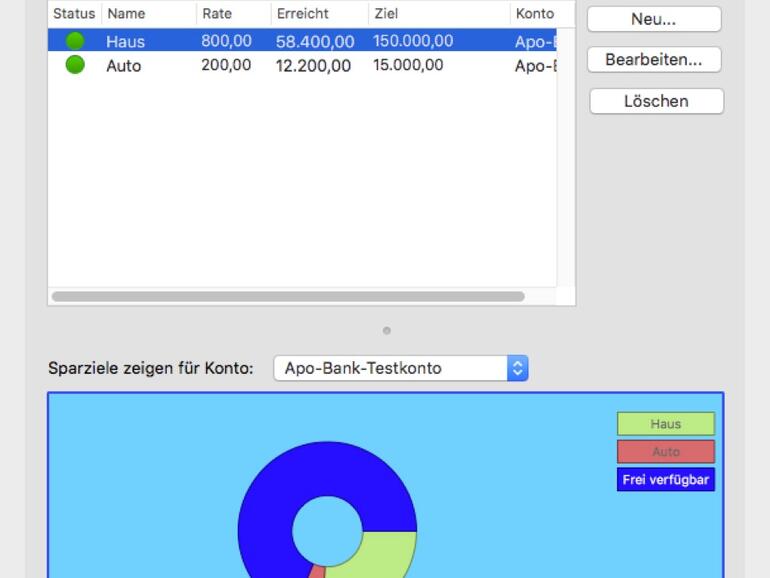The image size is (770, 578).
Task: Click the Bearbeiten... button
Action: [654, 59]
